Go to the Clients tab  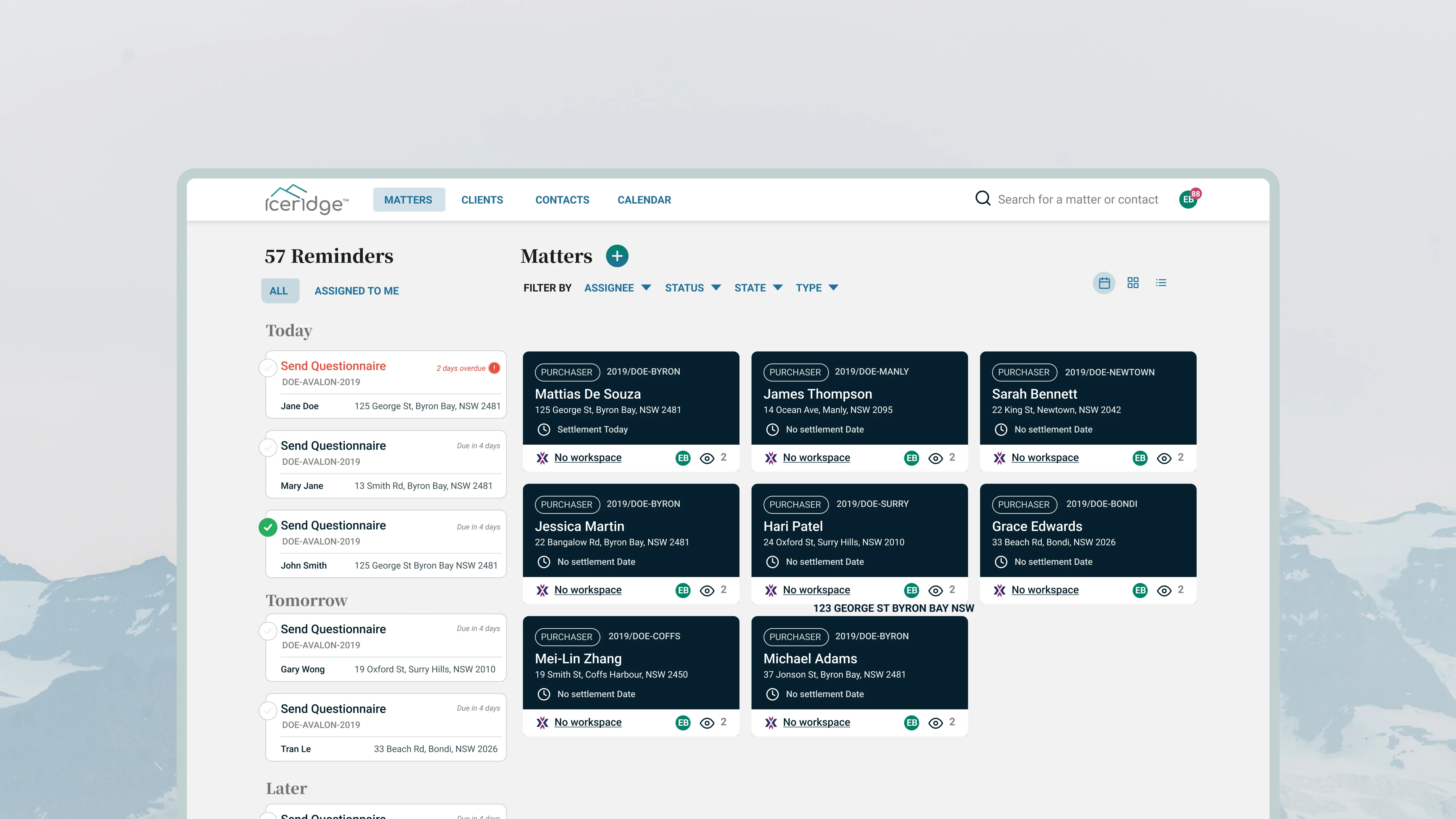pyautogui.click(x=482, y=199)
